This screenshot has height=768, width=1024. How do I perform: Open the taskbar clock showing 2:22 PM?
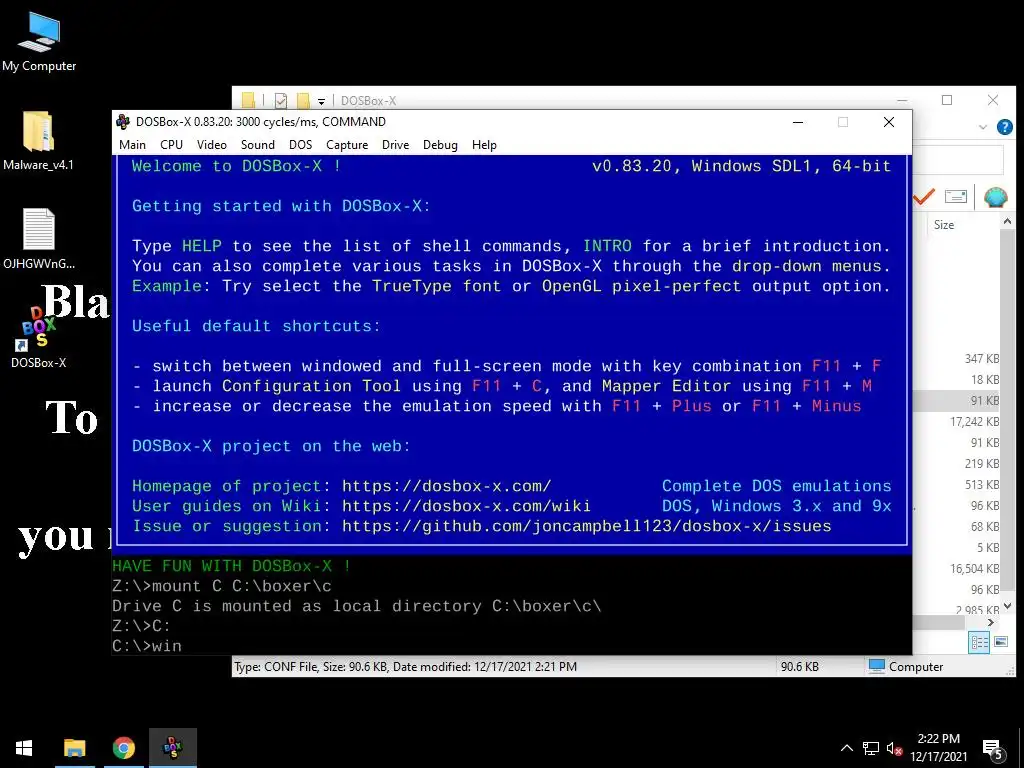point(938,748)
